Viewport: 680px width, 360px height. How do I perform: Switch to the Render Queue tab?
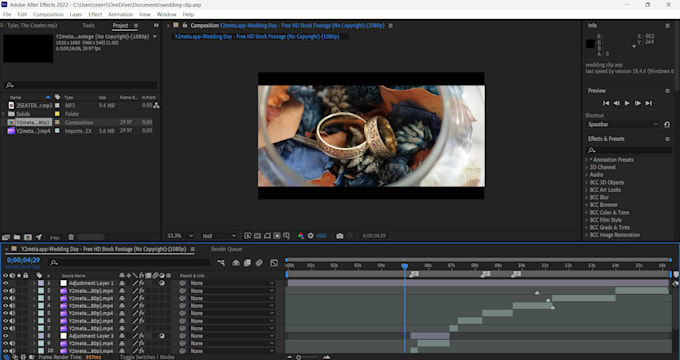(226, 249)
